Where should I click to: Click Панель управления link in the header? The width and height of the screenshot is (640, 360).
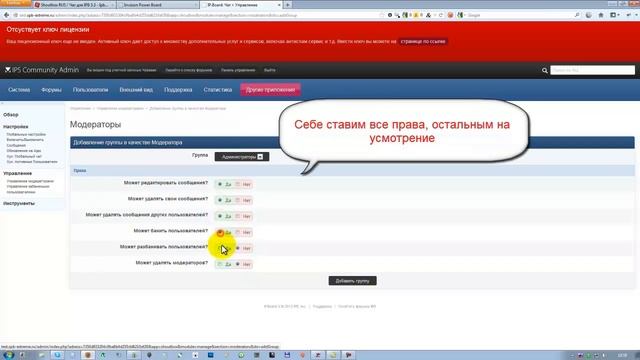(238, 70)
